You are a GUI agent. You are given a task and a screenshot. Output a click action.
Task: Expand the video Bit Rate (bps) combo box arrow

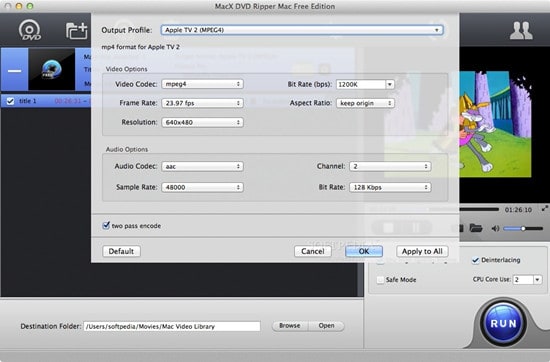coord(390,84)
